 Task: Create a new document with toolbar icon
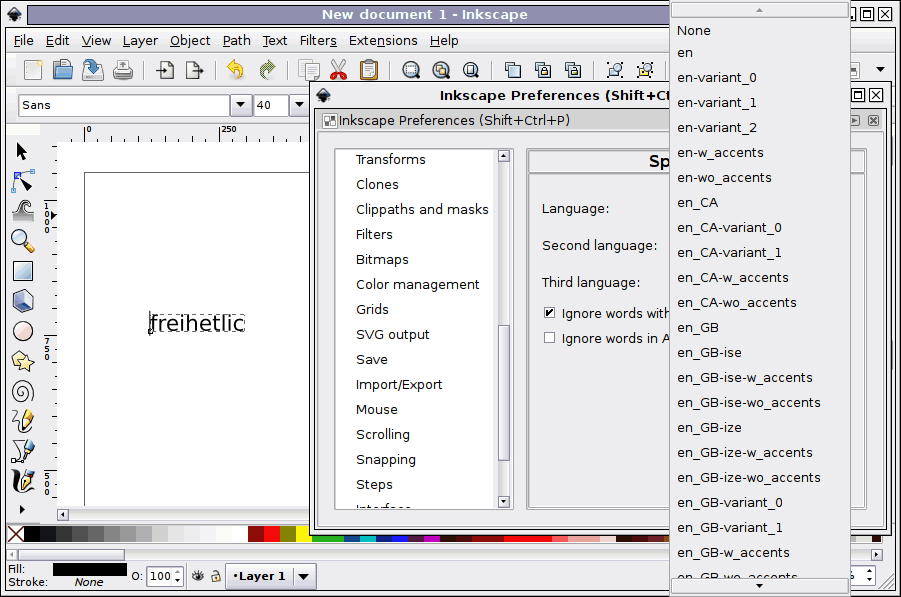(33, 70)
